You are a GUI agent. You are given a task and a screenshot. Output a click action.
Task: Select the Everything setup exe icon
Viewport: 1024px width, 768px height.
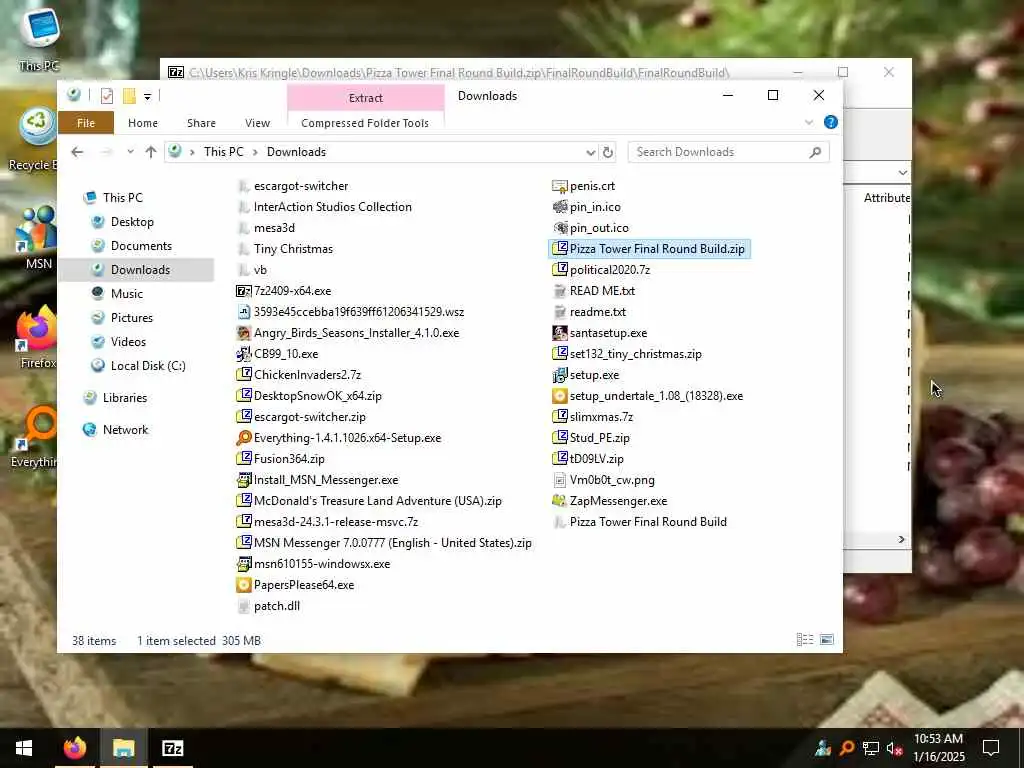(244, 438)
